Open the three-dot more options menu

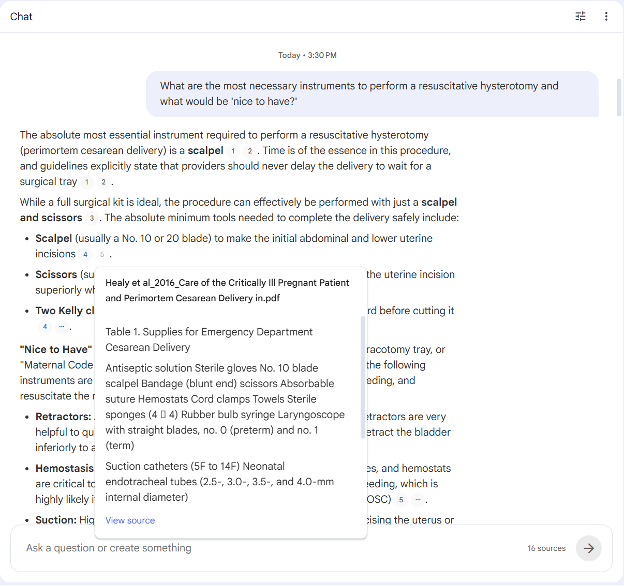point(606,16)
